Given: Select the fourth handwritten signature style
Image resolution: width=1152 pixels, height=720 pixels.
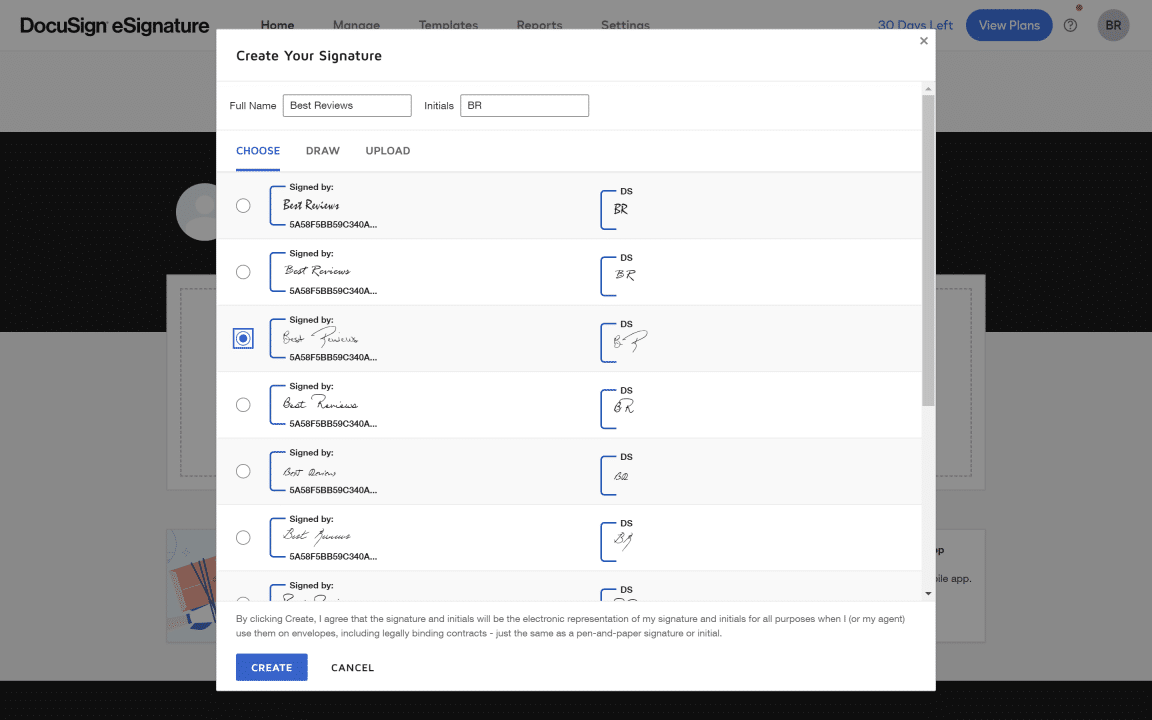Looking at the screenshot, I should click(243, 404).
